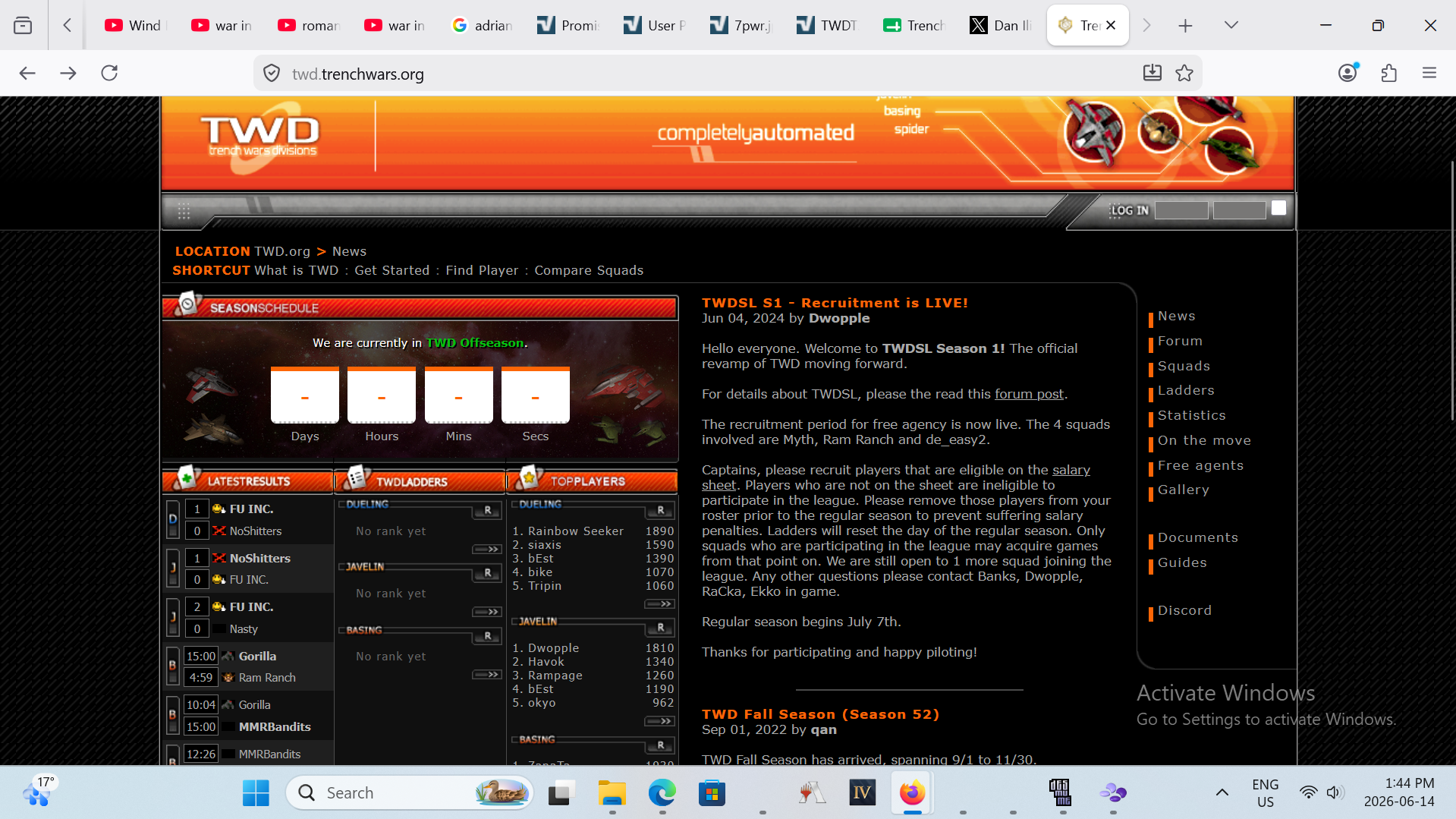Screen dimensions: 1456x819
Task: Open the Firefox extensions puzzle icon
Action: click(x=1388, y=74)
